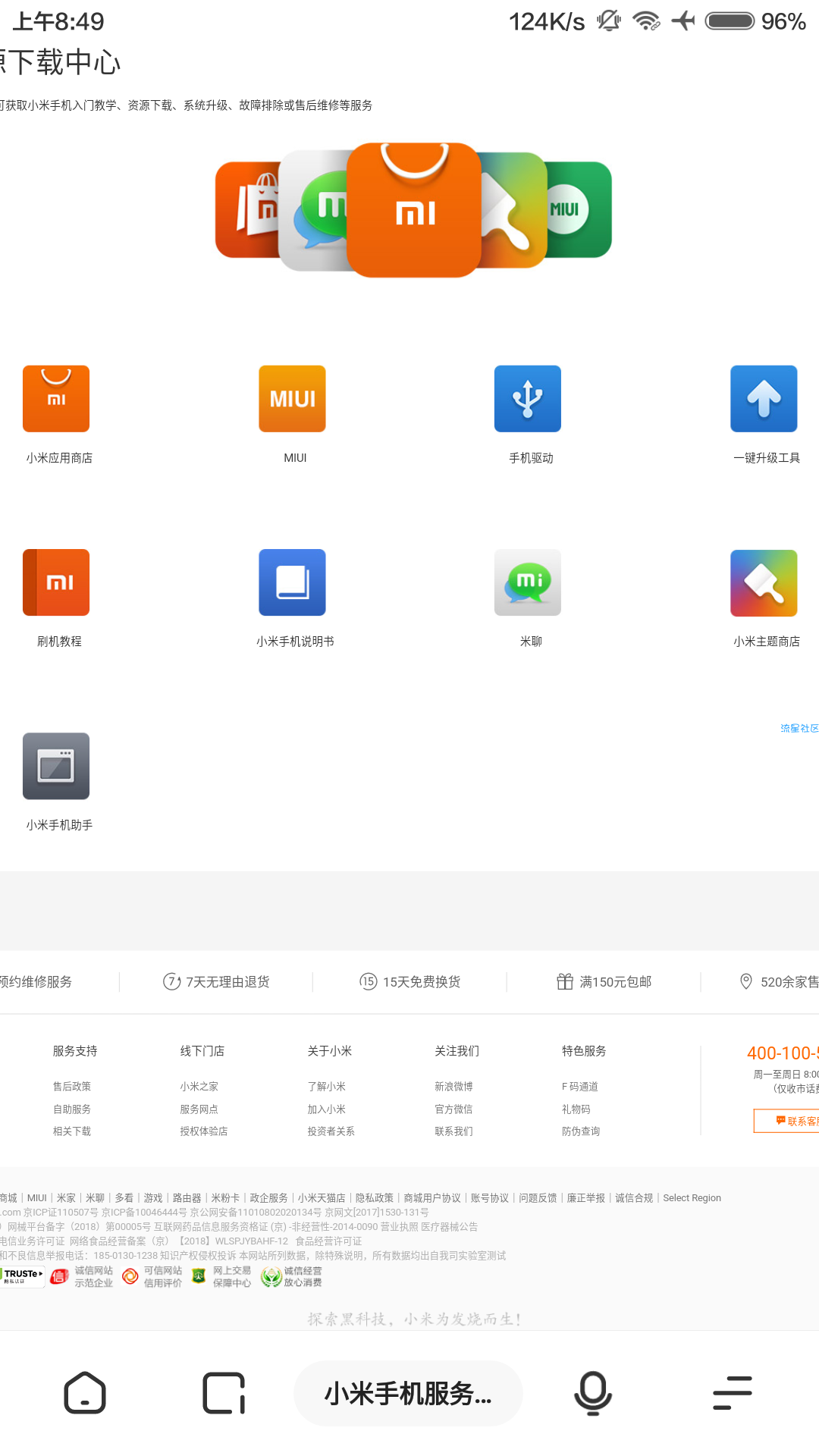The image size is (819, 1456).
Task: Open the 账号协议 footer link
Action: (490, 1198)
